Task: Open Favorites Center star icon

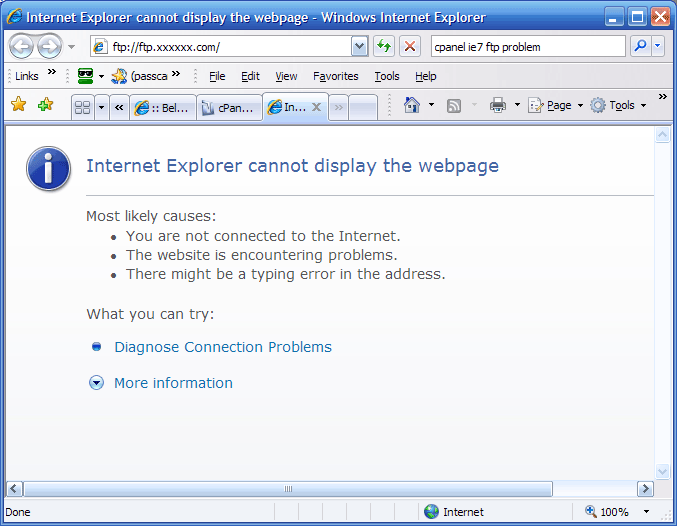Action: click(19, 104)
